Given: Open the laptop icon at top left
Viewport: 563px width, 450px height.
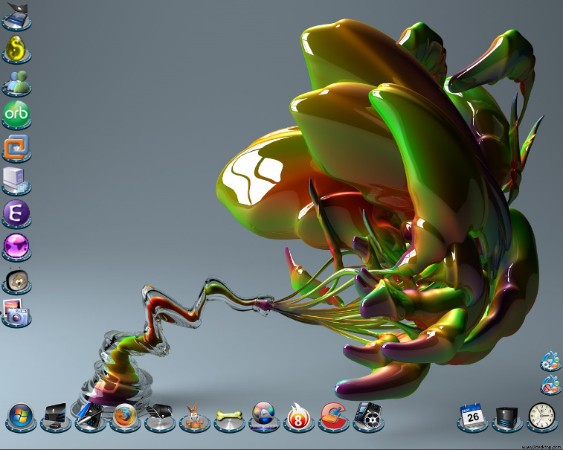Looking at the screenshot, I should [x=16, y=16].
